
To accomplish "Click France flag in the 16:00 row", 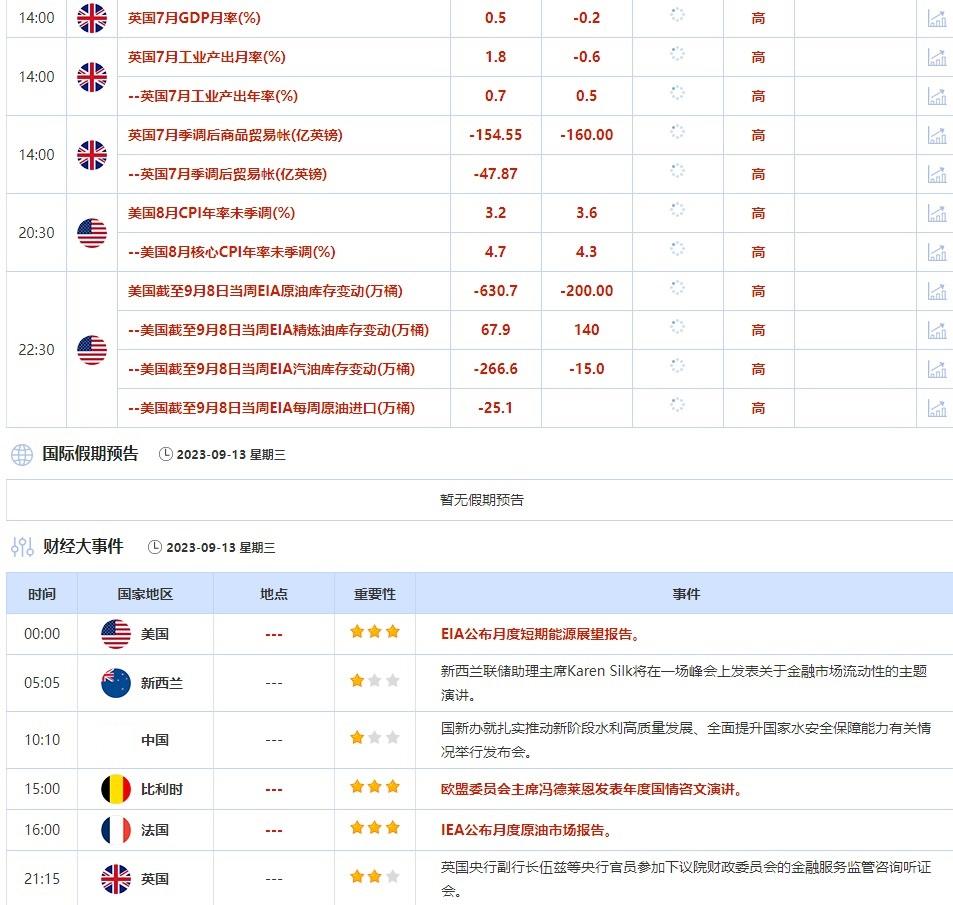I will (x=114, y=830).
